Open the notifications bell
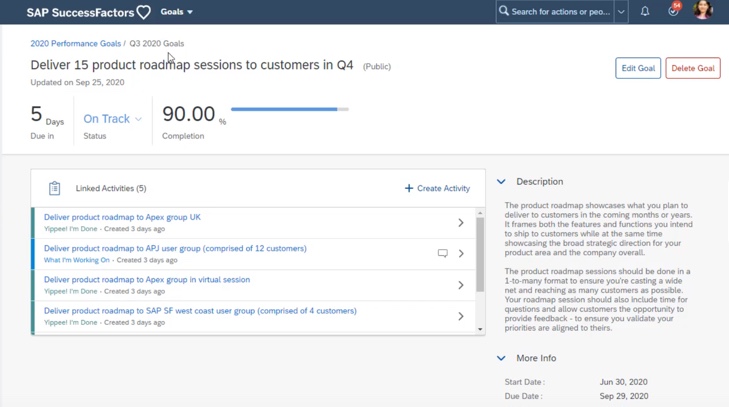729x407 pixels. 645,12
